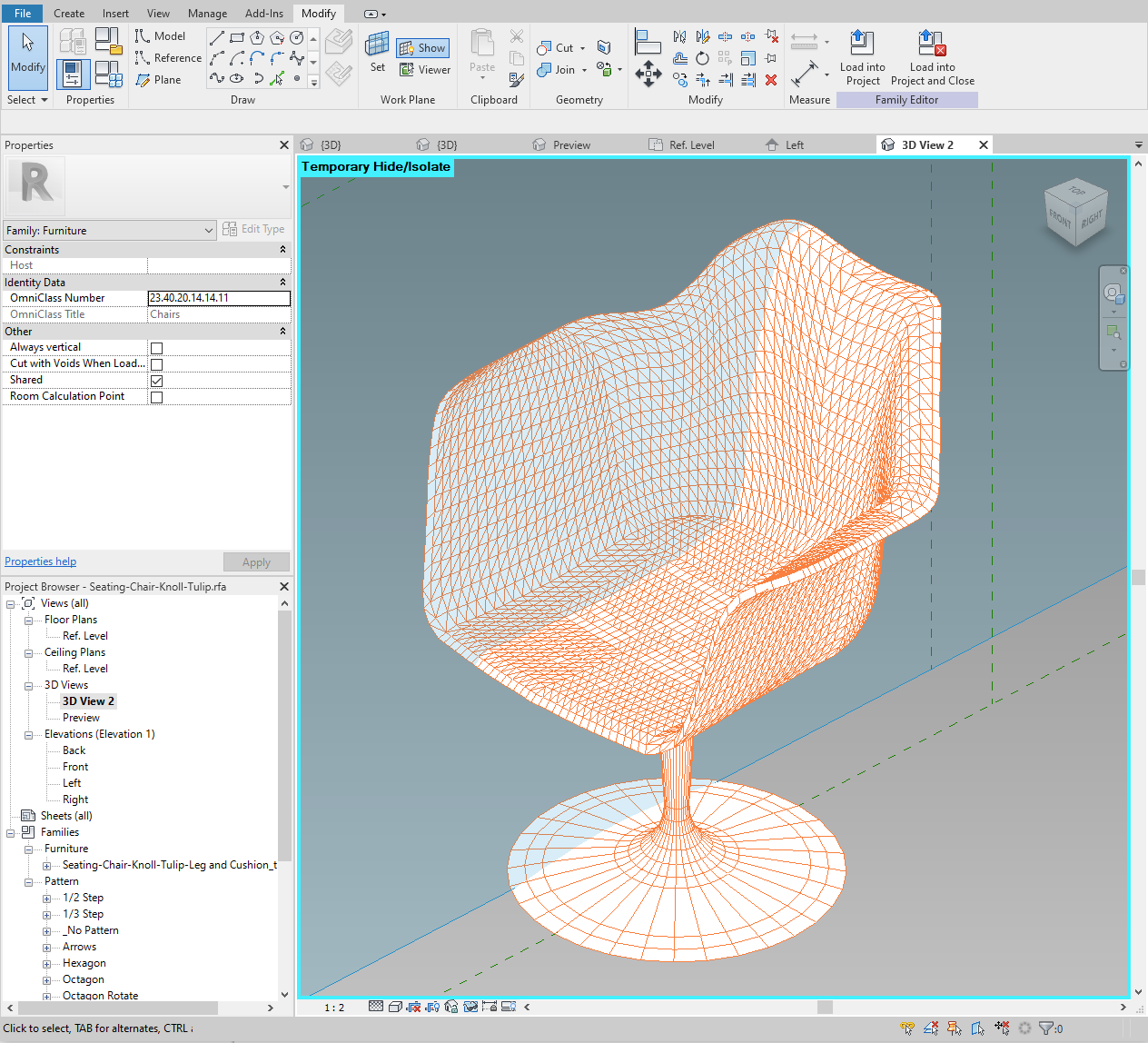This screenshot has height=1043, width=1148.
Task: Click Load into Project and Close
Action: [933, 58]
